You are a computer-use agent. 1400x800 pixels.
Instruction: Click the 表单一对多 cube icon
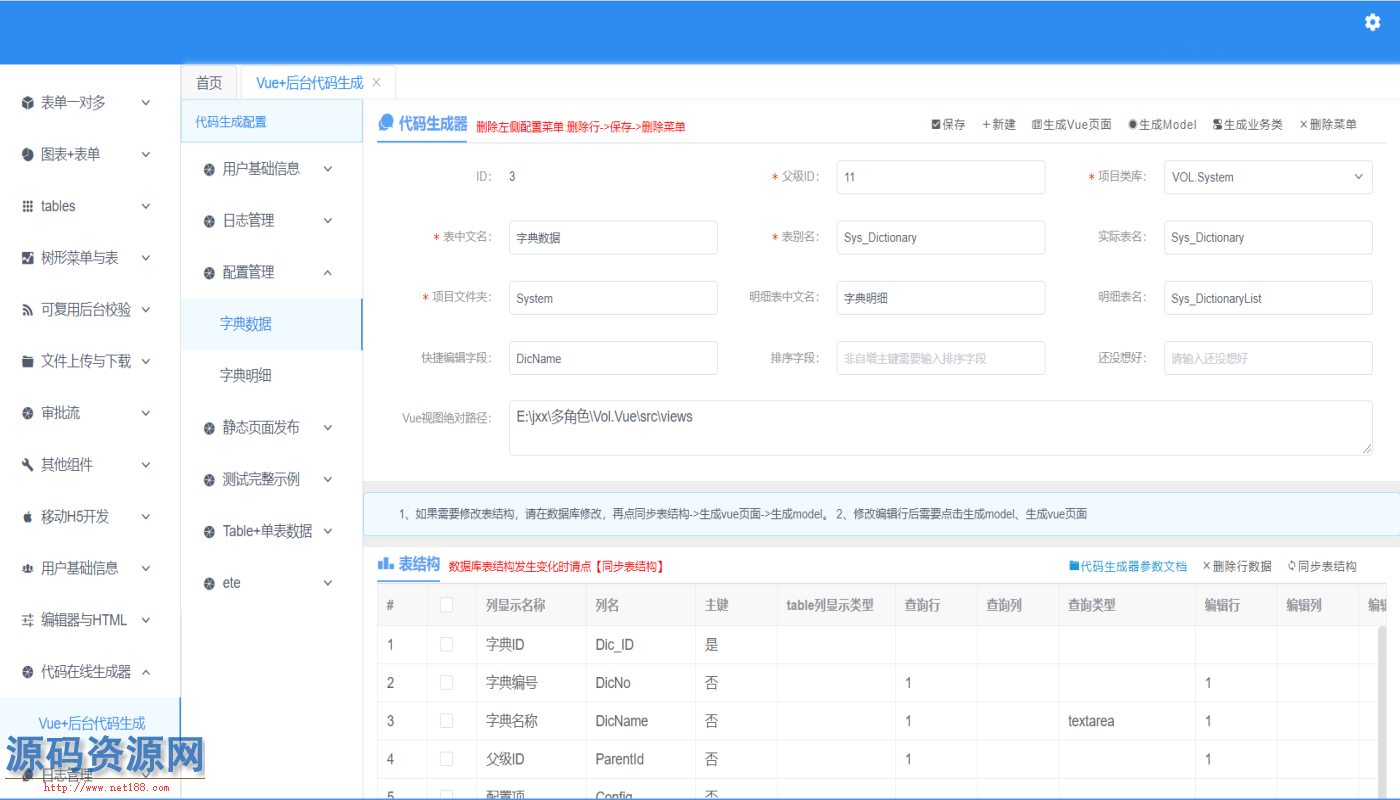pos(28,103)
